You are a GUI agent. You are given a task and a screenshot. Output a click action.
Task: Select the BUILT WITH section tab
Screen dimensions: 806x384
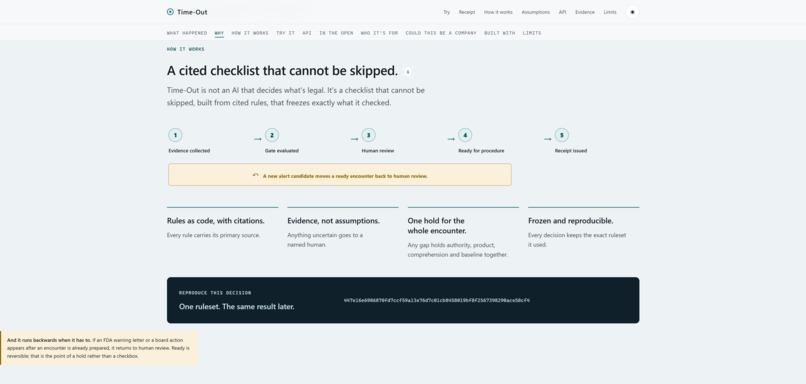click(x=500, y=33)
